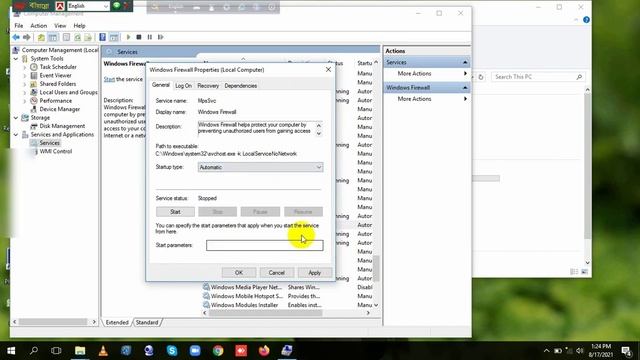This screenshot has width=640, height=360.
Task: Click Cancel in Windows Firewall Properties
Action: coord(276,273)
